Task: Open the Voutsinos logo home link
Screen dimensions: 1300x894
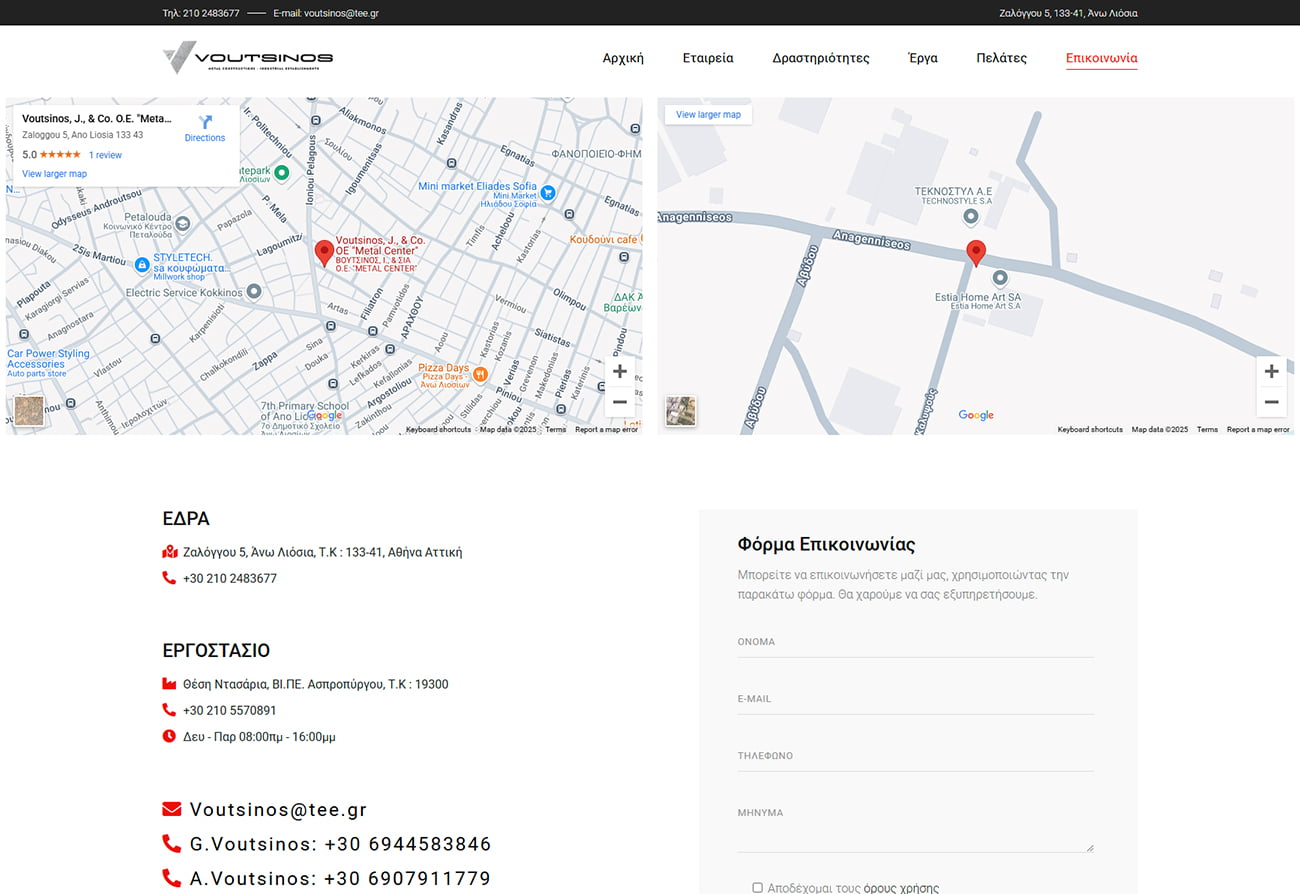Action: tap(248, 57)
